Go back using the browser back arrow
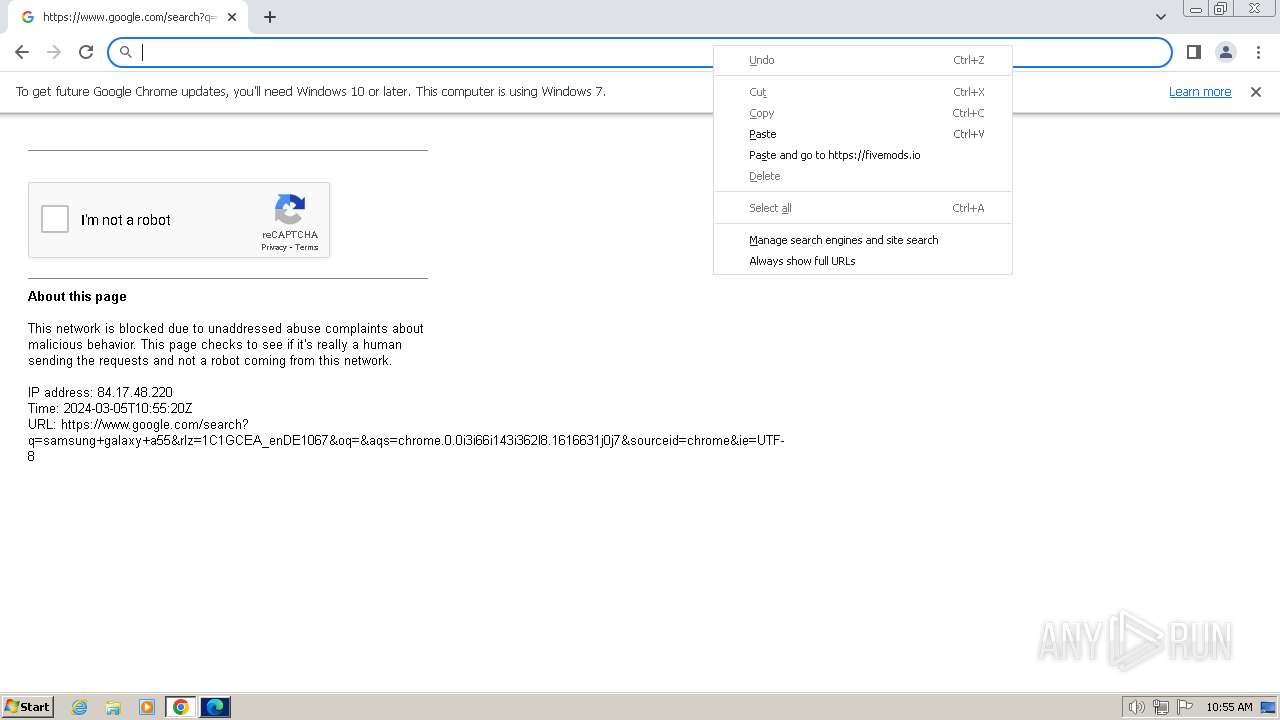The width and height of the screenshot is (1280, 720). click(22, 52)
